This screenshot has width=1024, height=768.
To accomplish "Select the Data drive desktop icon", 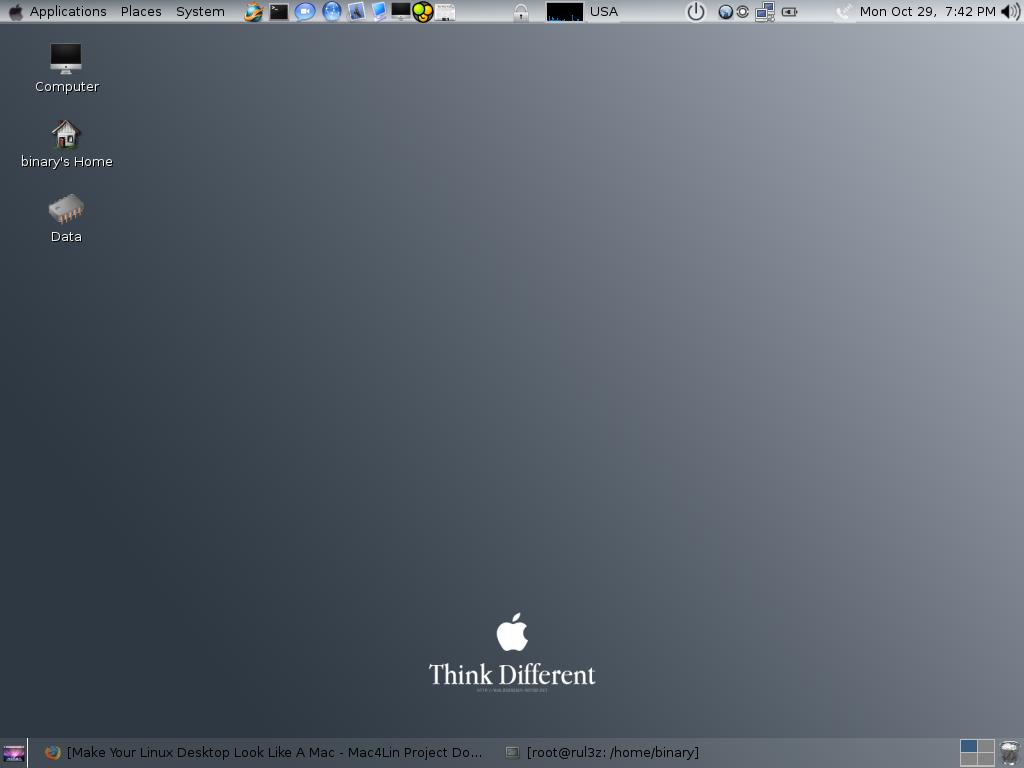I will (67, 219).
